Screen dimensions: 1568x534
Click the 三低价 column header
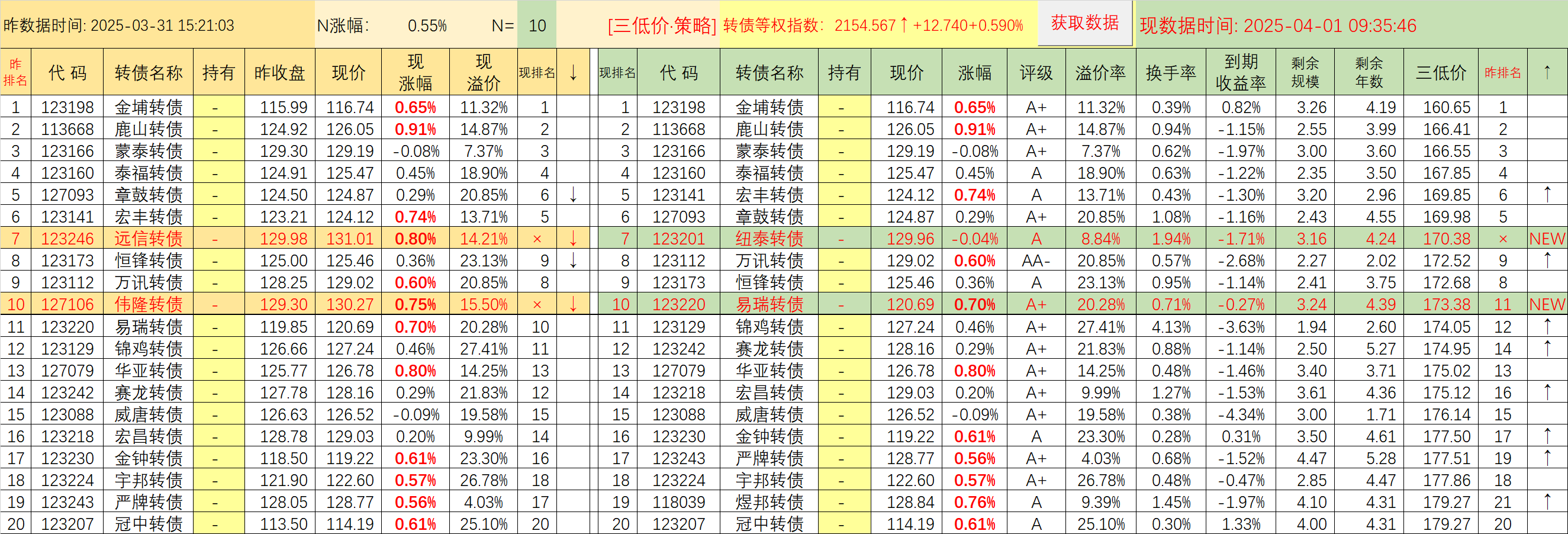[1441, 72]
